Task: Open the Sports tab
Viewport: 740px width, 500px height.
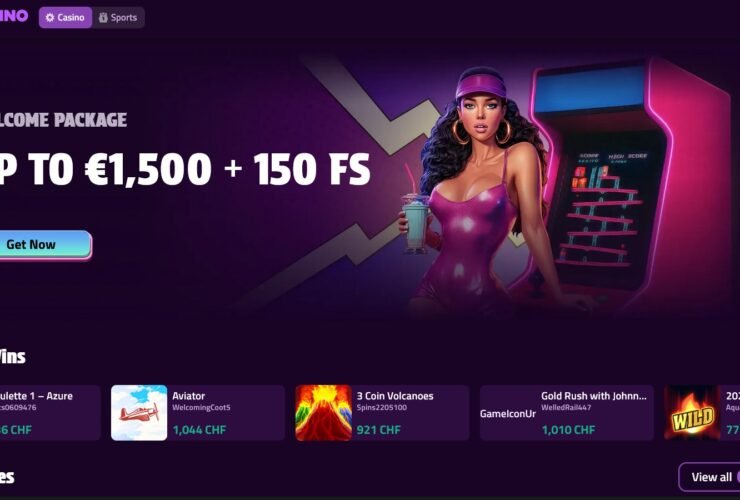Action: (118, 17)
